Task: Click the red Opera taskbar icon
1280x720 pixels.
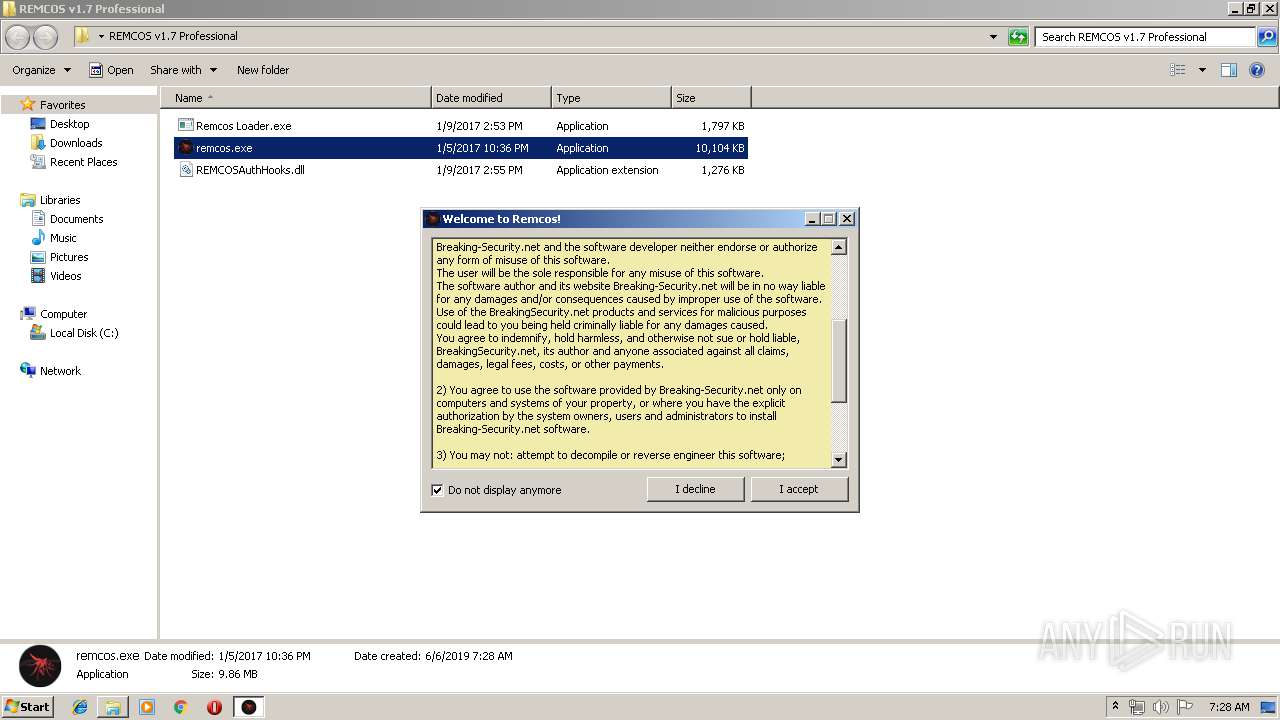Action: click(214, 707)
